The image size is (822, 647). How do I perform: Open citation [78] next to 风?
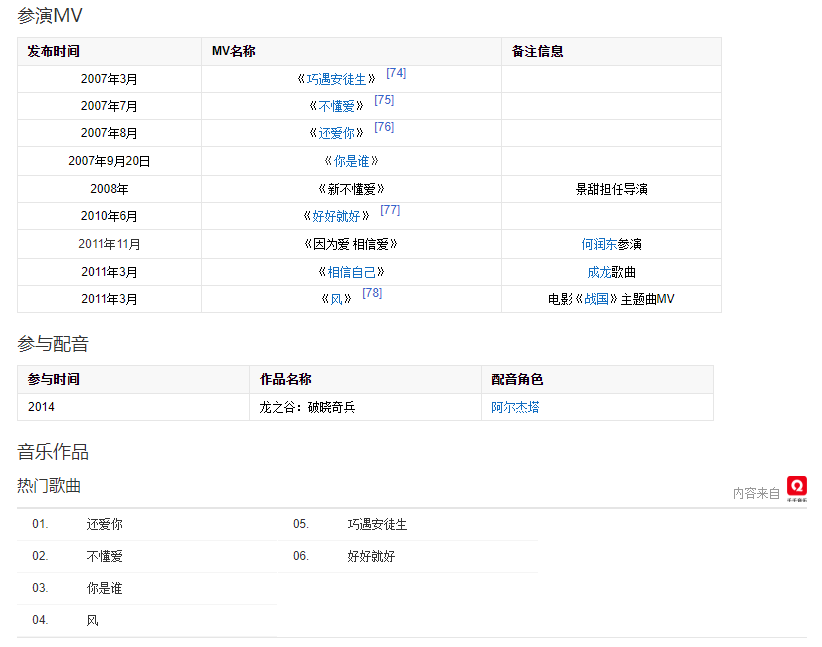click(x=372, y=293)
